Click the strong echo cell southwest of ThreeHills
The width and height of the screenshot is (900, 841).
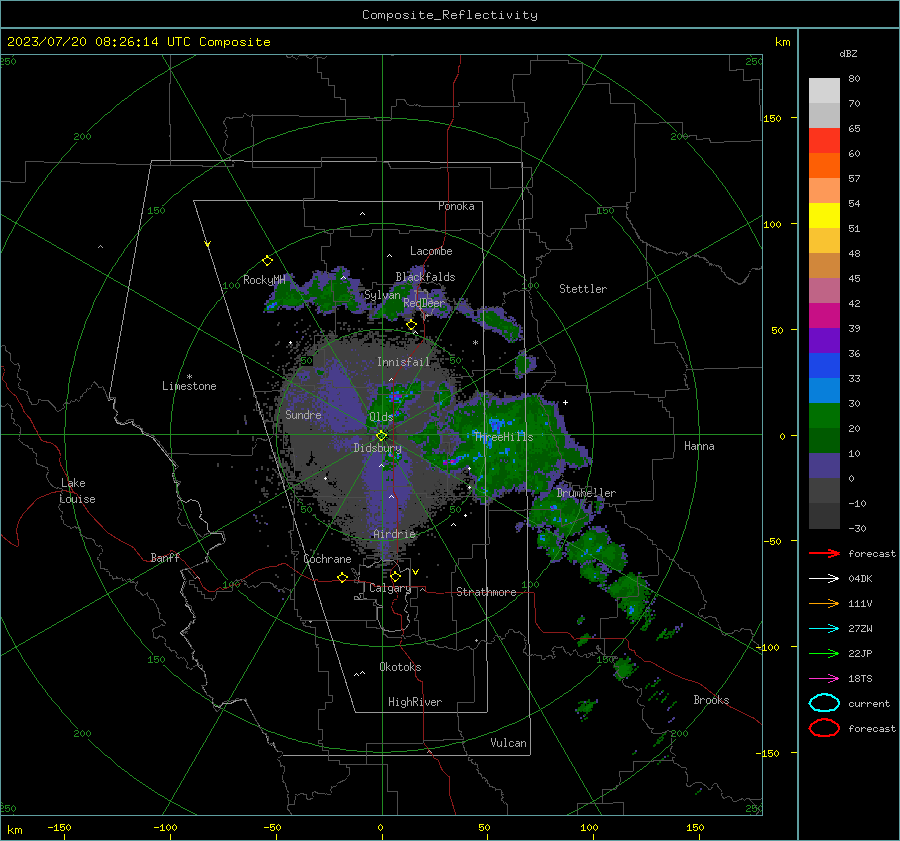click(x=450, y=461)
